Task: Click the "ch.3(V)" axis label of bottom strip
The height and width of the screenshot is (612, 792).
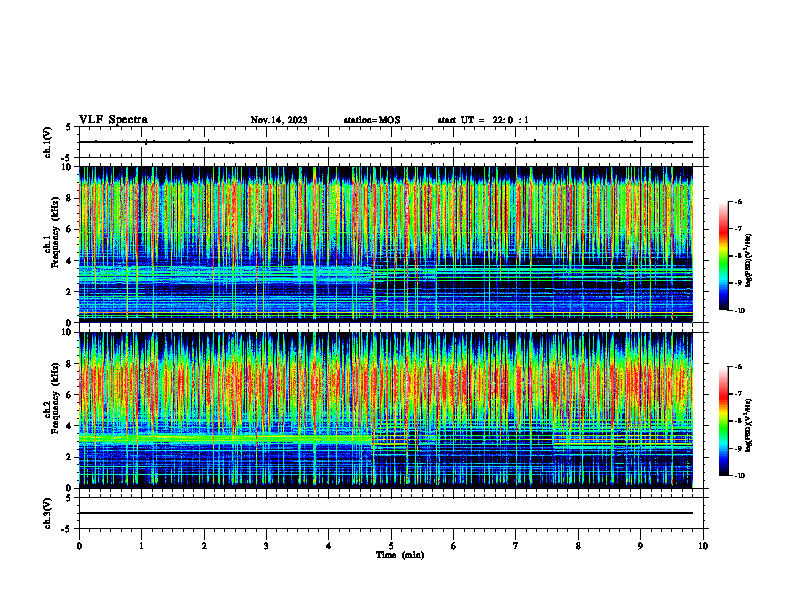Action: pos(48,513)
